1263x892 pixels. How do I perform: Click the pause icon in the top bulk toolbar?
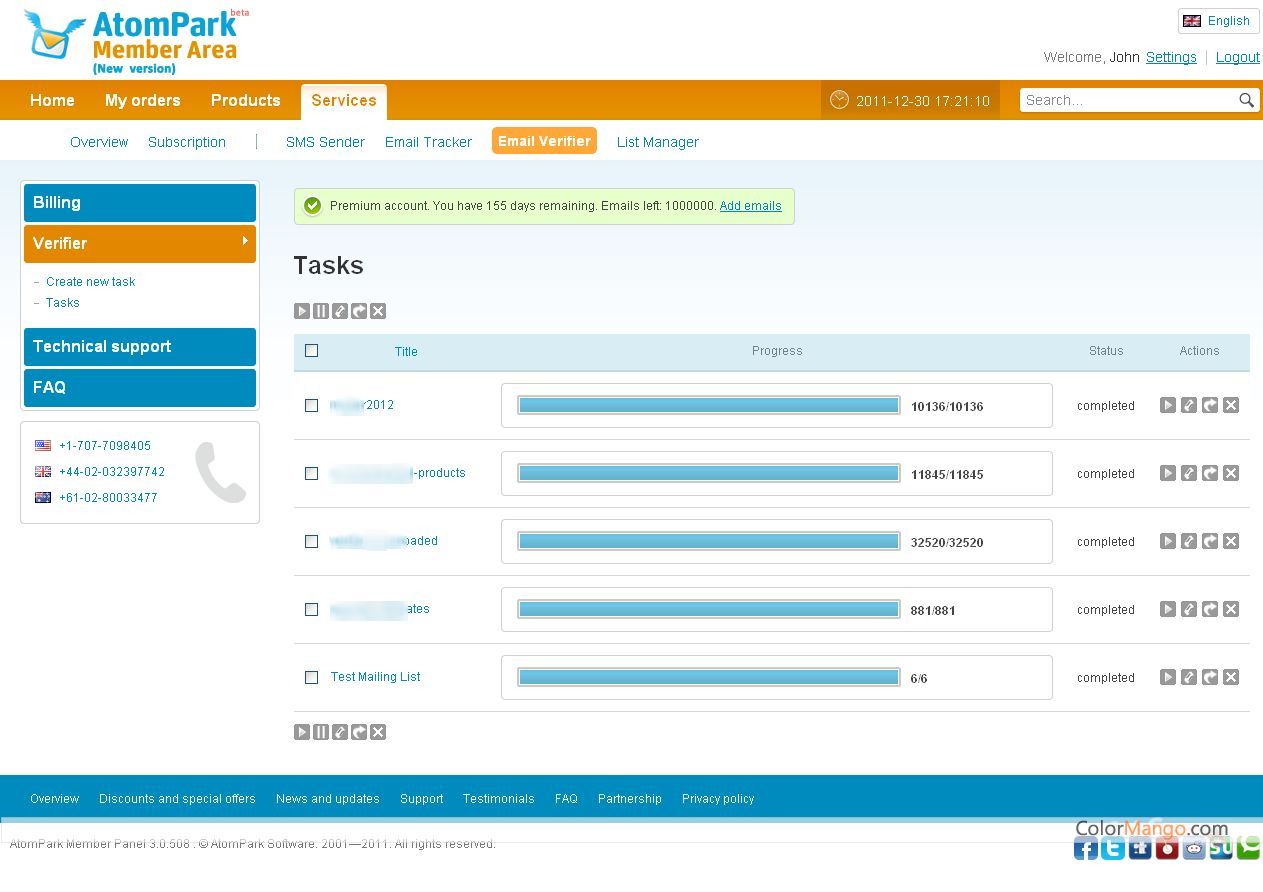[x=321, y=311]
